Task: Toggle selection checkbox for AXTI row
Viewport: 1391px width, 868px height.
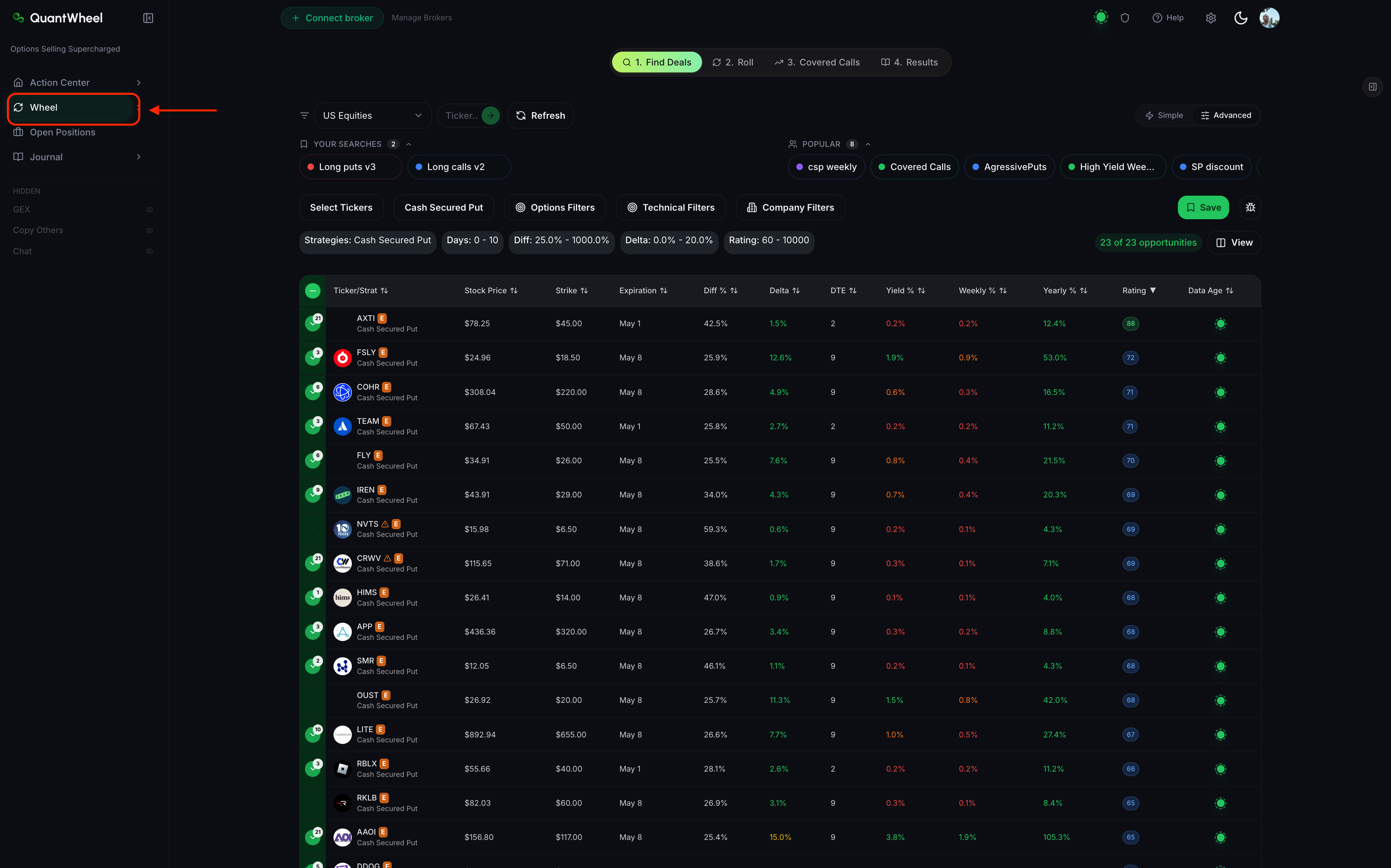Action: point(312,324)
